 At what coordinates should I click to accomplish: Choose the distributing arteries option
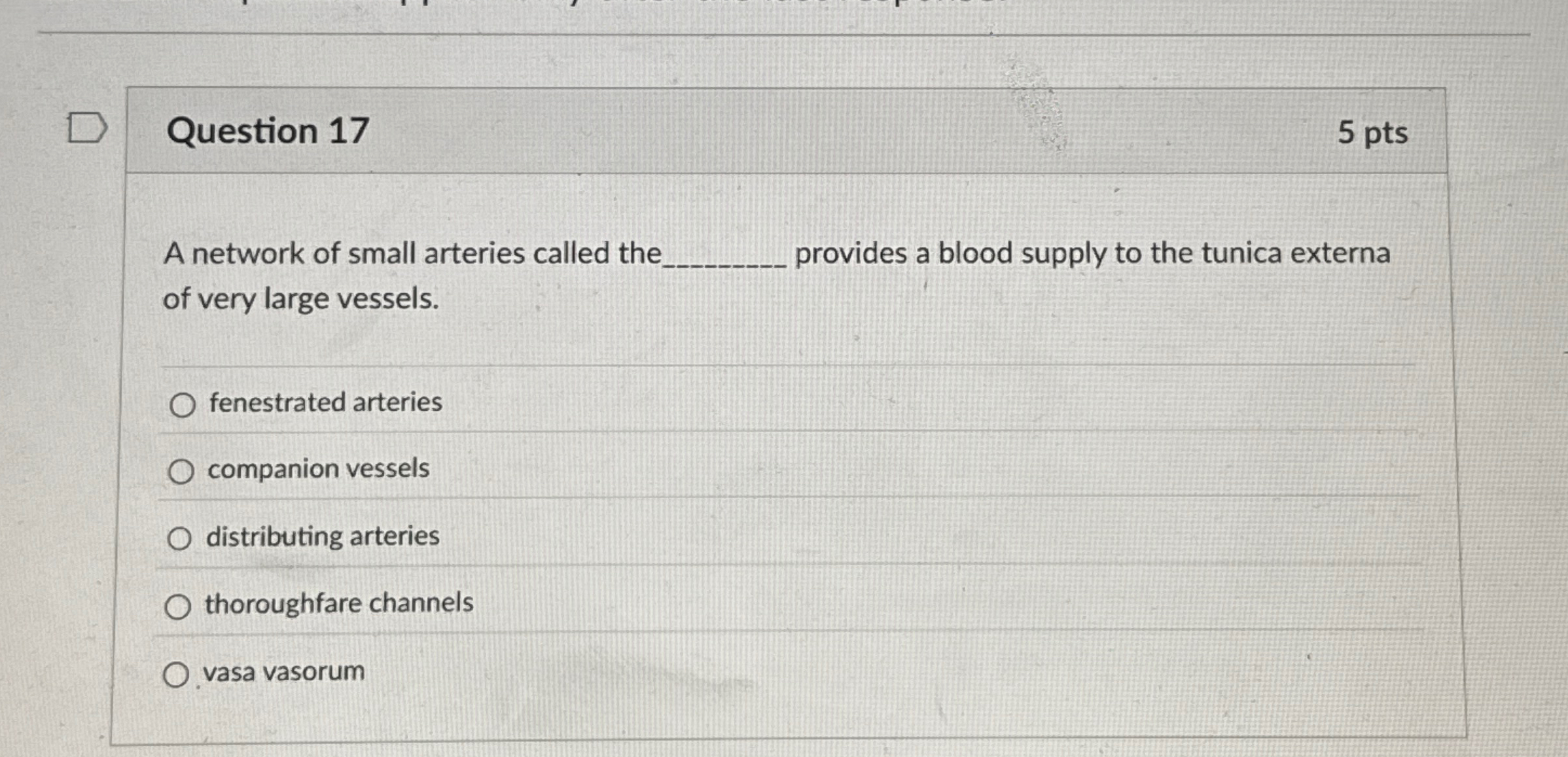(179, 538)
